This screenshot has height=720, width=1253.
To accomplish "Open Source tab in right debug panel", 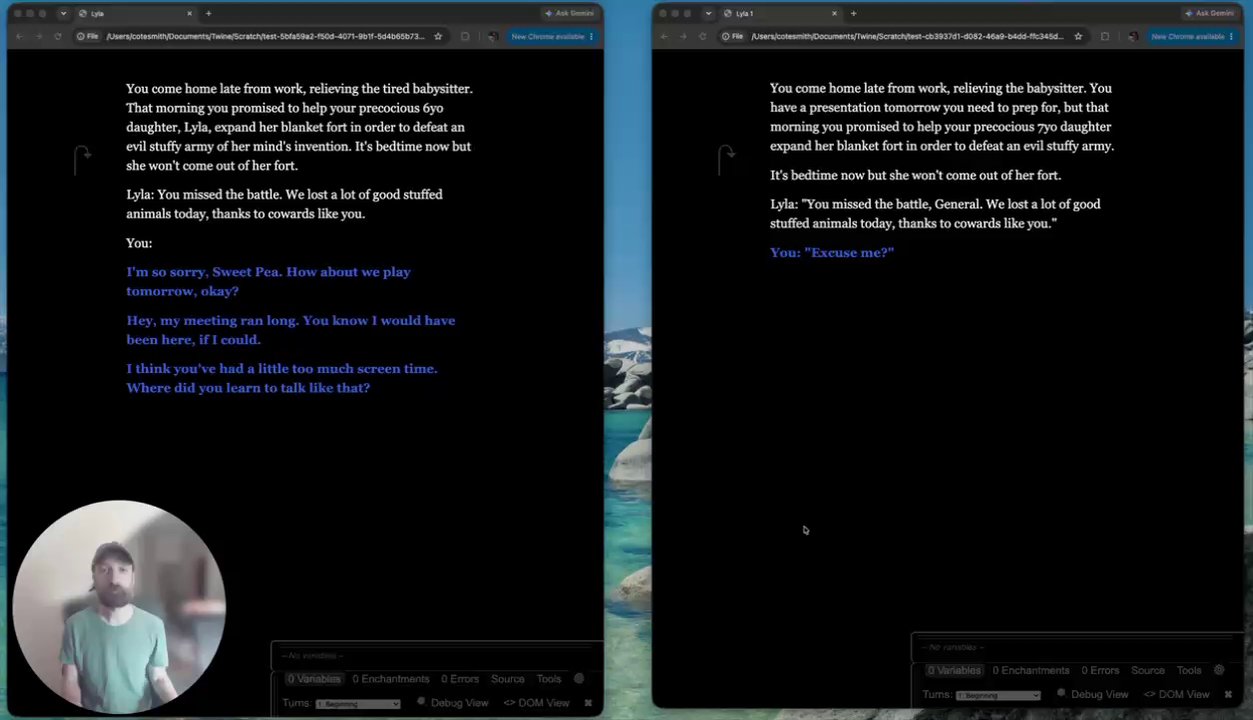I will [1148, 670].
